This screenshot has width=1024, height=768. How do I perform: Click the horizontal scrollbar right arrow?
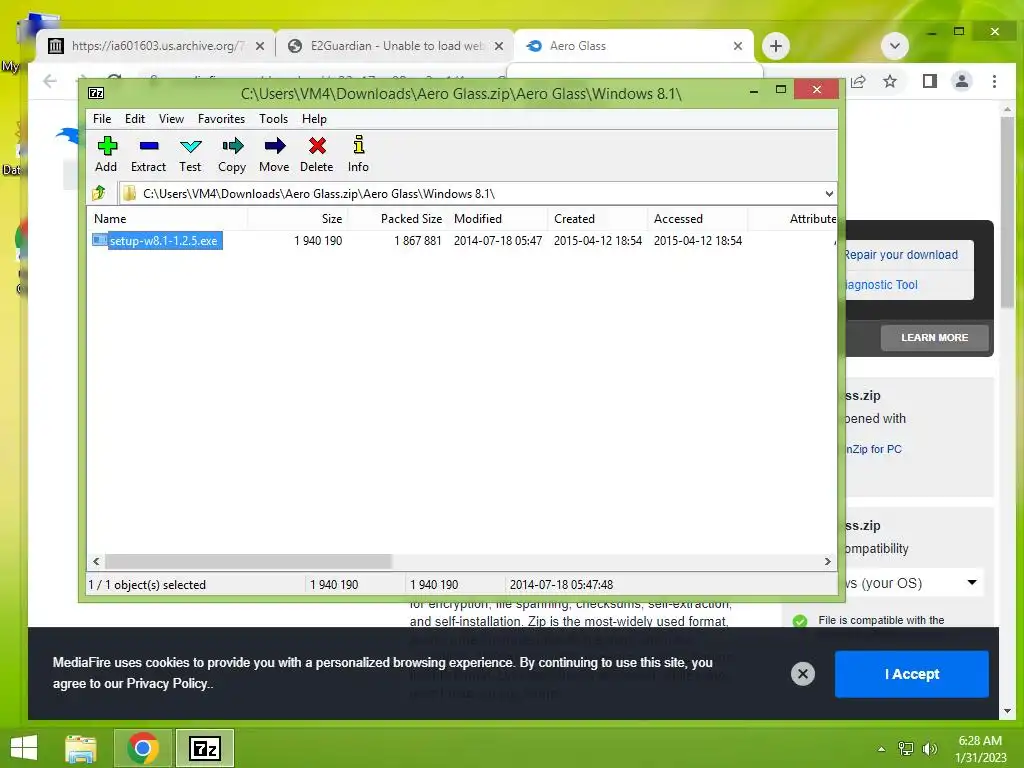tap(828, 562)
